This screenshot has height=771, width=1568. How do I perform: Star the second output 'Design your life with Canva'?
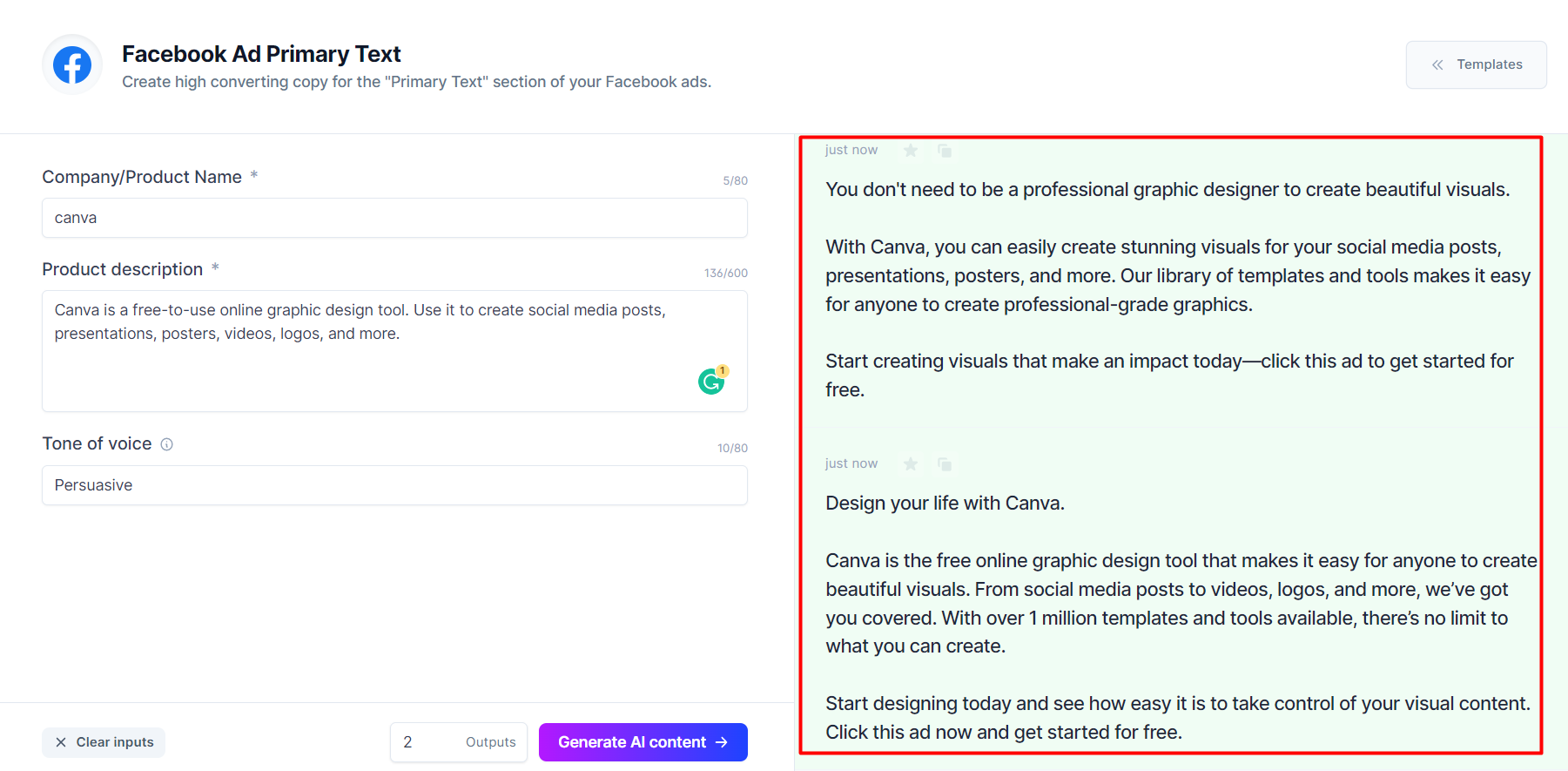(911, 463)
